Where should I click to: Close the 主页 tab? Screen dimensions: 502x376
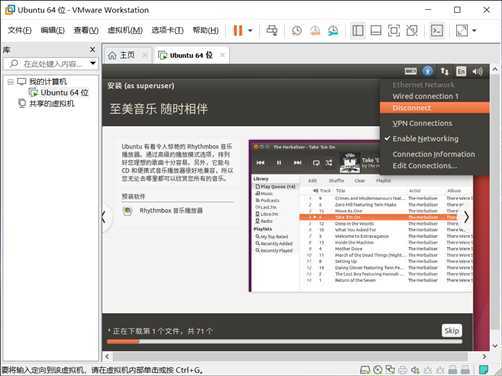(x=145, y=55)
